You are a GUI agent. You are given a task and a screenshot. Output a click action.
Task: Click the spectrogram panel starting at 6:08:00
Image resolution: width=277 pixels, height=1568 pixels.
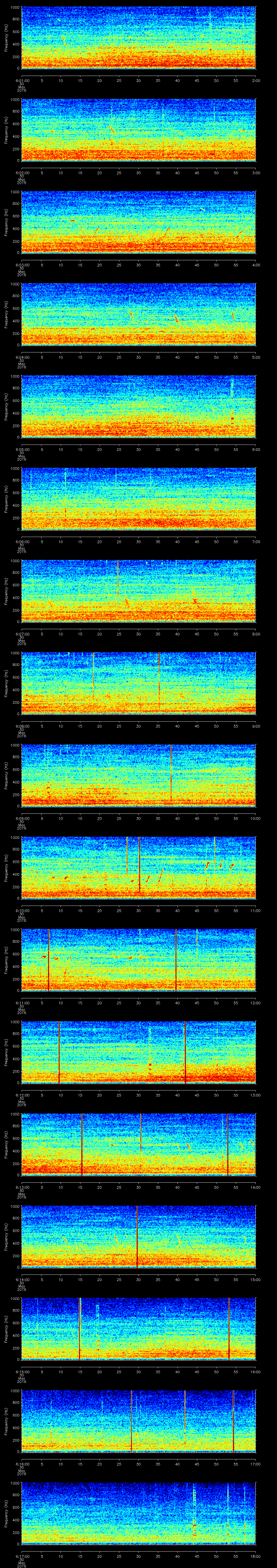pyautogui.click(x=139, y=683)
